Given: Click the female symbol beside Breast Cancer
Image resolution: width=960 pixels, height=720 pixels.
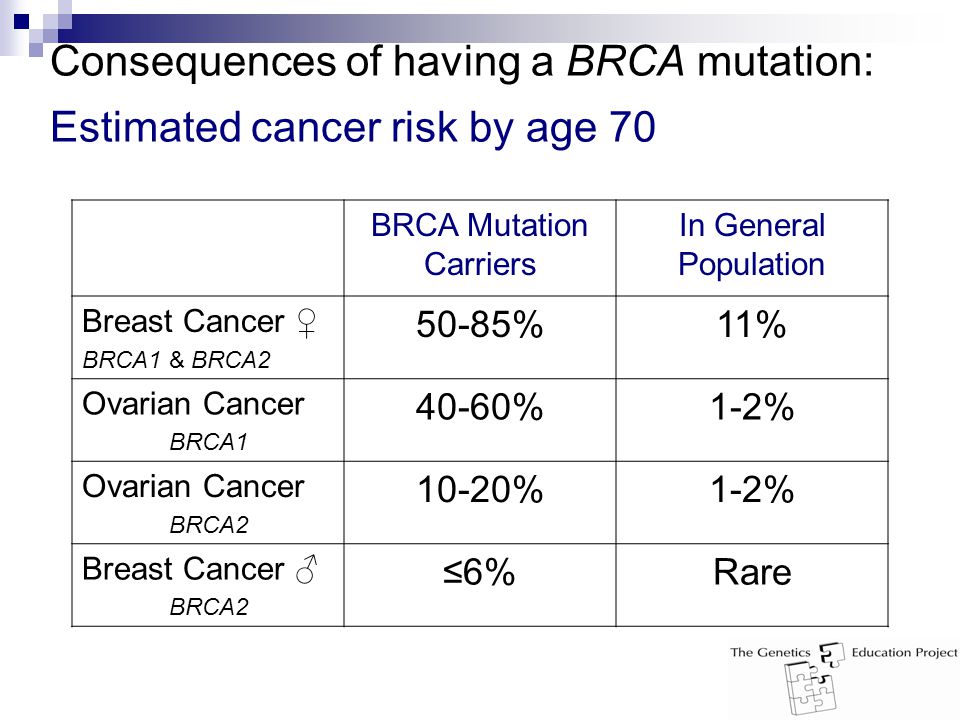Looking at the screenshot, I should tap(306, 323).
